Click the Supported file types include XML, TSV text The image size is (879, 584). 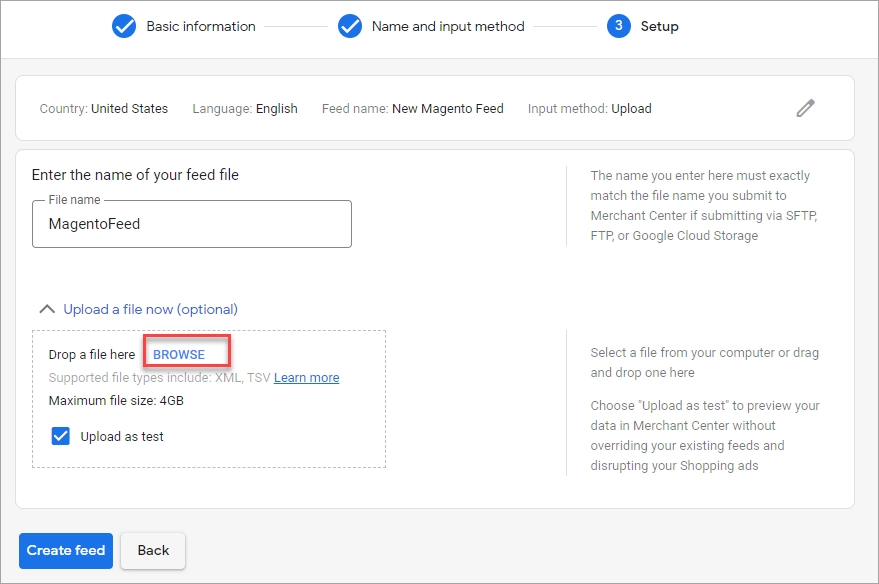(x=159, y=378)
